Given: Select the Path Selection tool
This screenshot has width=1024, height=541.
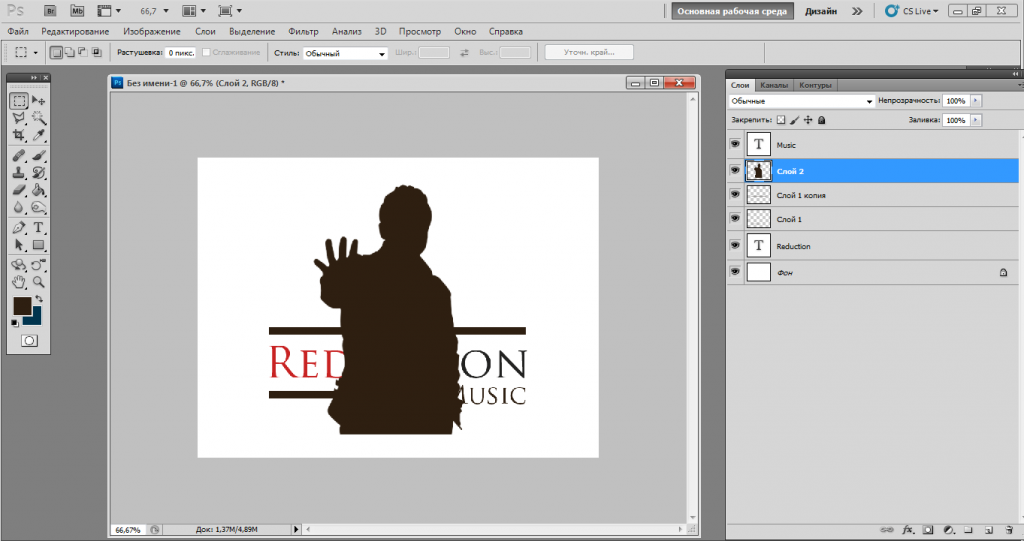Looking at the screenshot, I should click(x=19, y=245).
